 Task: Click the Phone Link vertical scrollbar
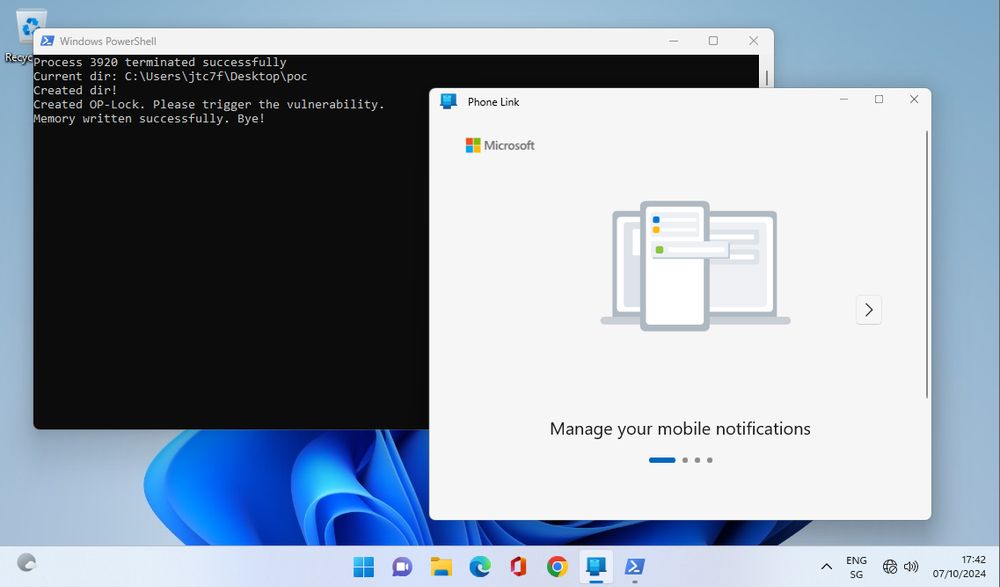(927, 265)
